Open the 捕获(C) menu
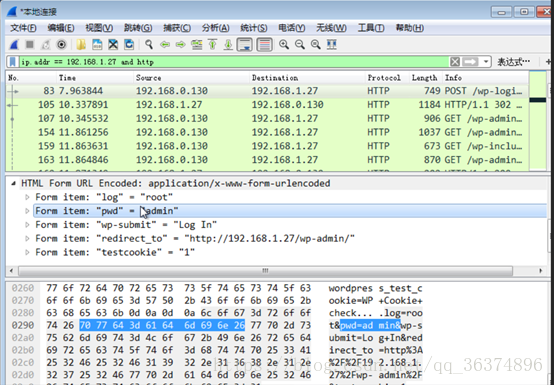Image resolution: width=554 pixels, height=385 pixels. tap(177, 28)
